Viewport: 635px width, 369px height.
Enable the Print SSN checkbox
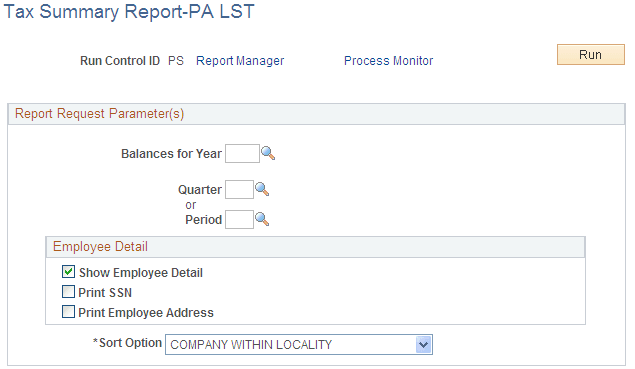coord(68,292)
